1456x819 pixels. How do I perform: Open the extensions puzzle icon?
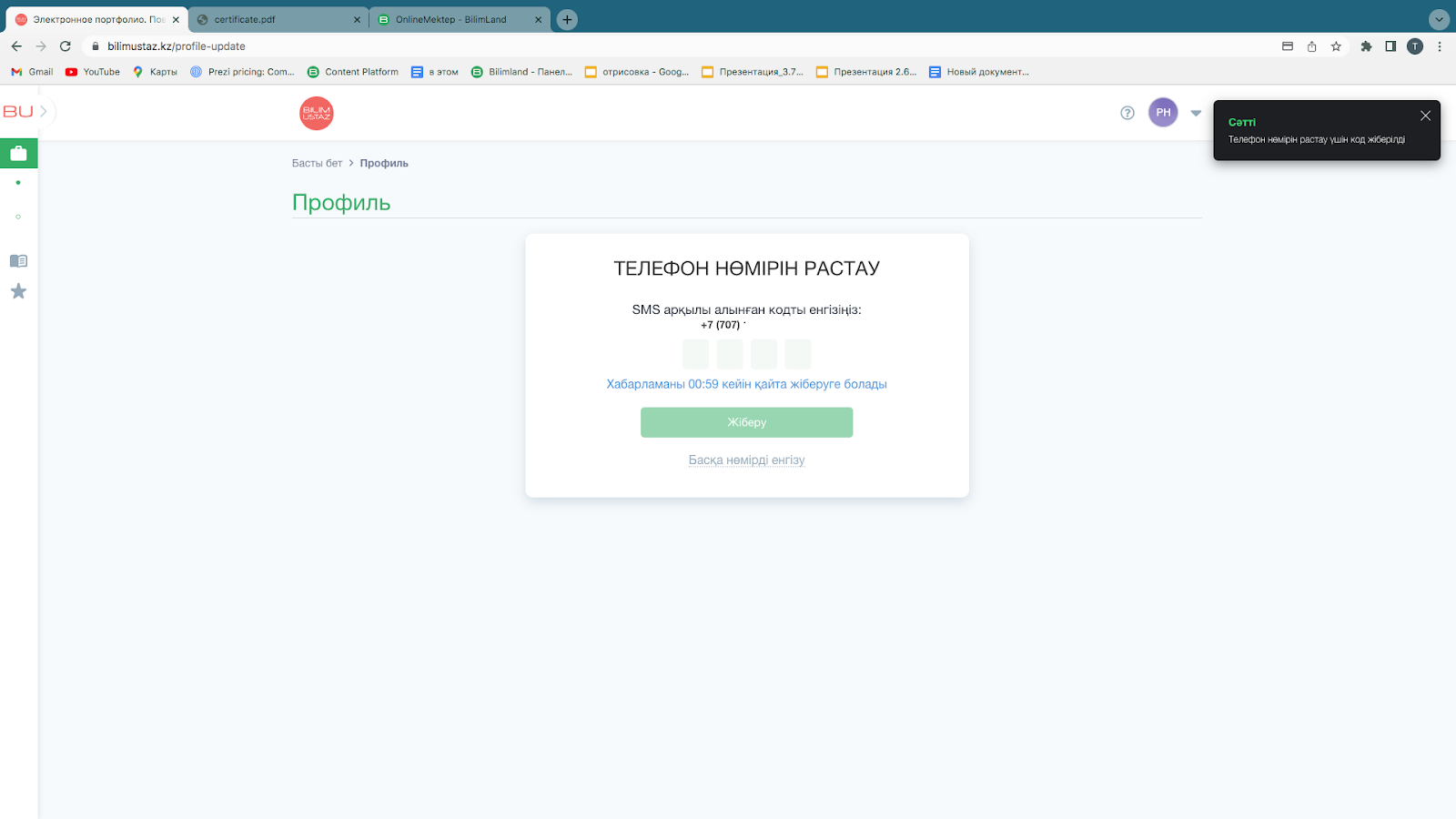[x=1366, y=46]
